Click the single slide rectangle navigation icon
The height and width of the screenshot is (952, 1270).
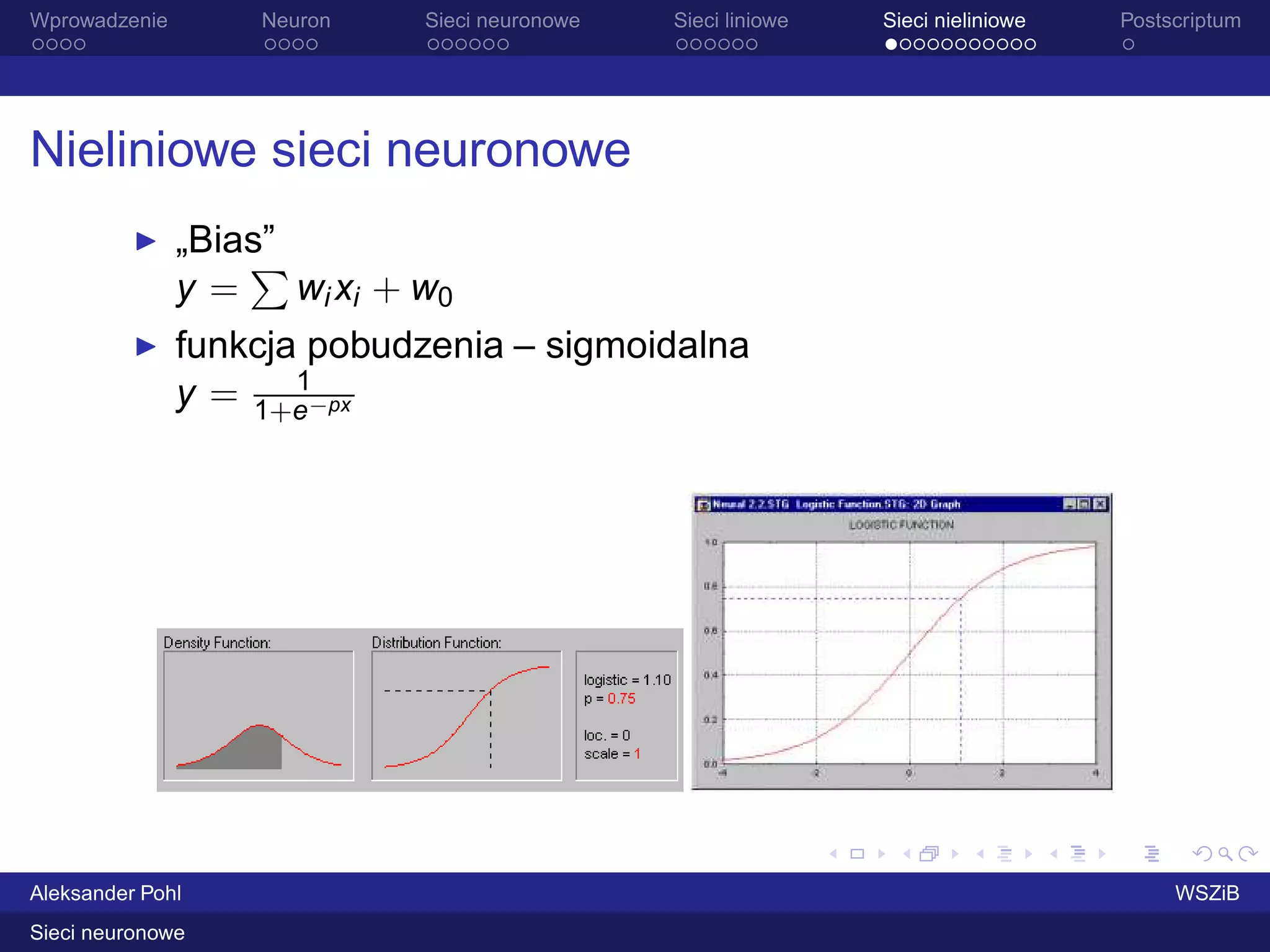point(857,854)
